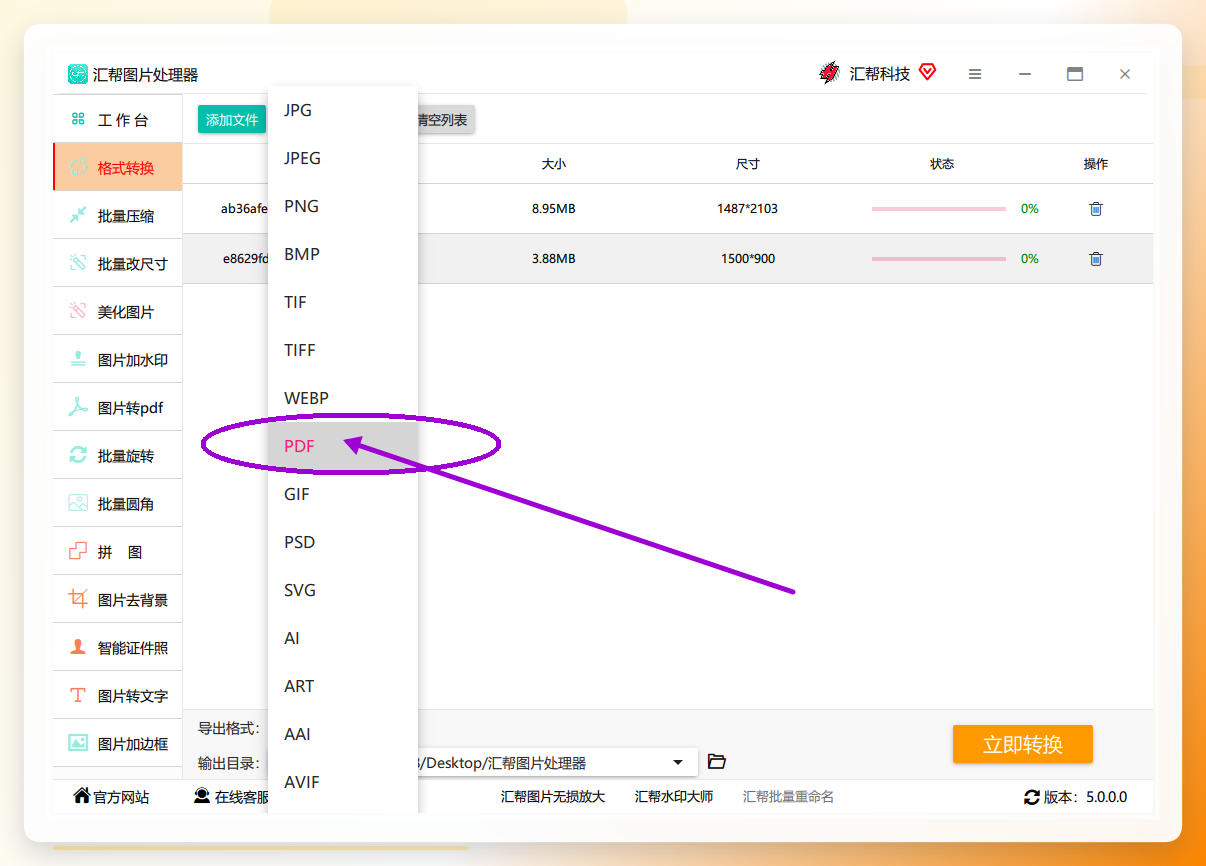Viewport: 1206px width, 866px height.
Task: Choose AAI from the format list
Action: coord(343,734)
